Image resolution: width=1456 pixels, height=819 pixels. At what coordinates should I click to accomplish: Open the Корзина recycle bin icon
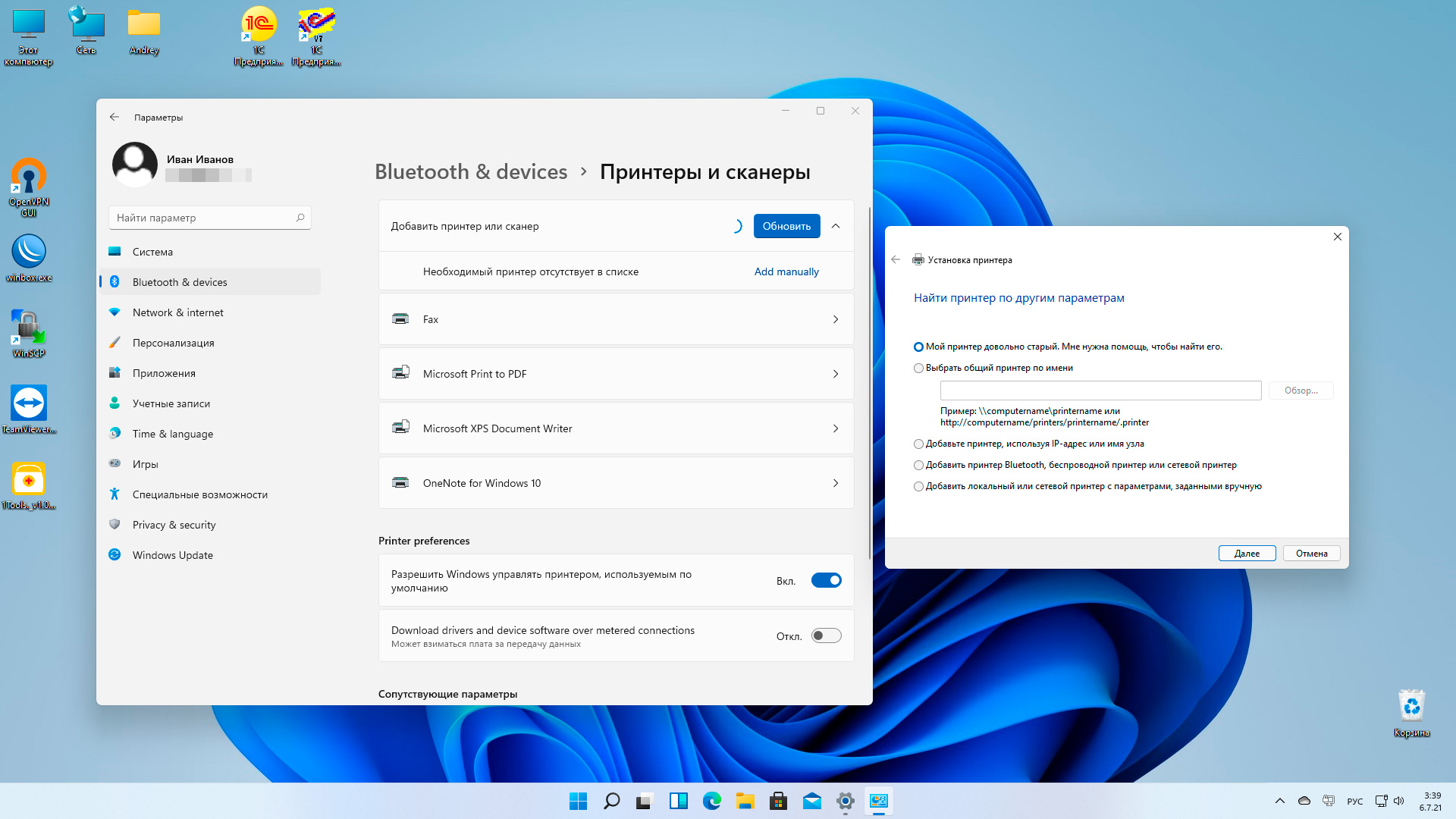1411,707
